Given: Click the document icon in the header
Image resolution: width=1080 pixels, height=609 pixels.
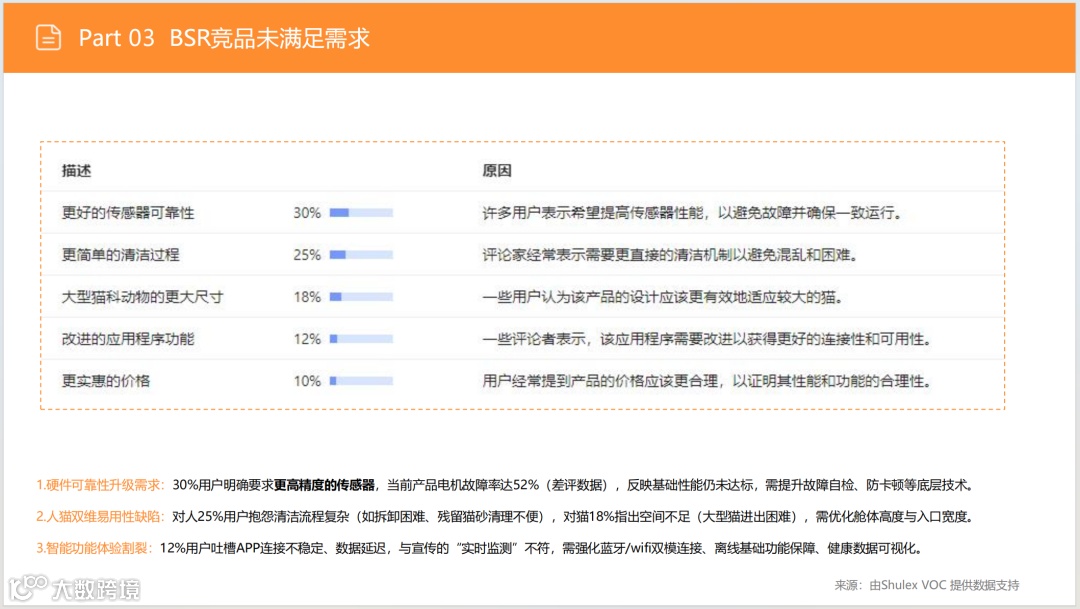Looking at the screenshot, I should point(48,37).
